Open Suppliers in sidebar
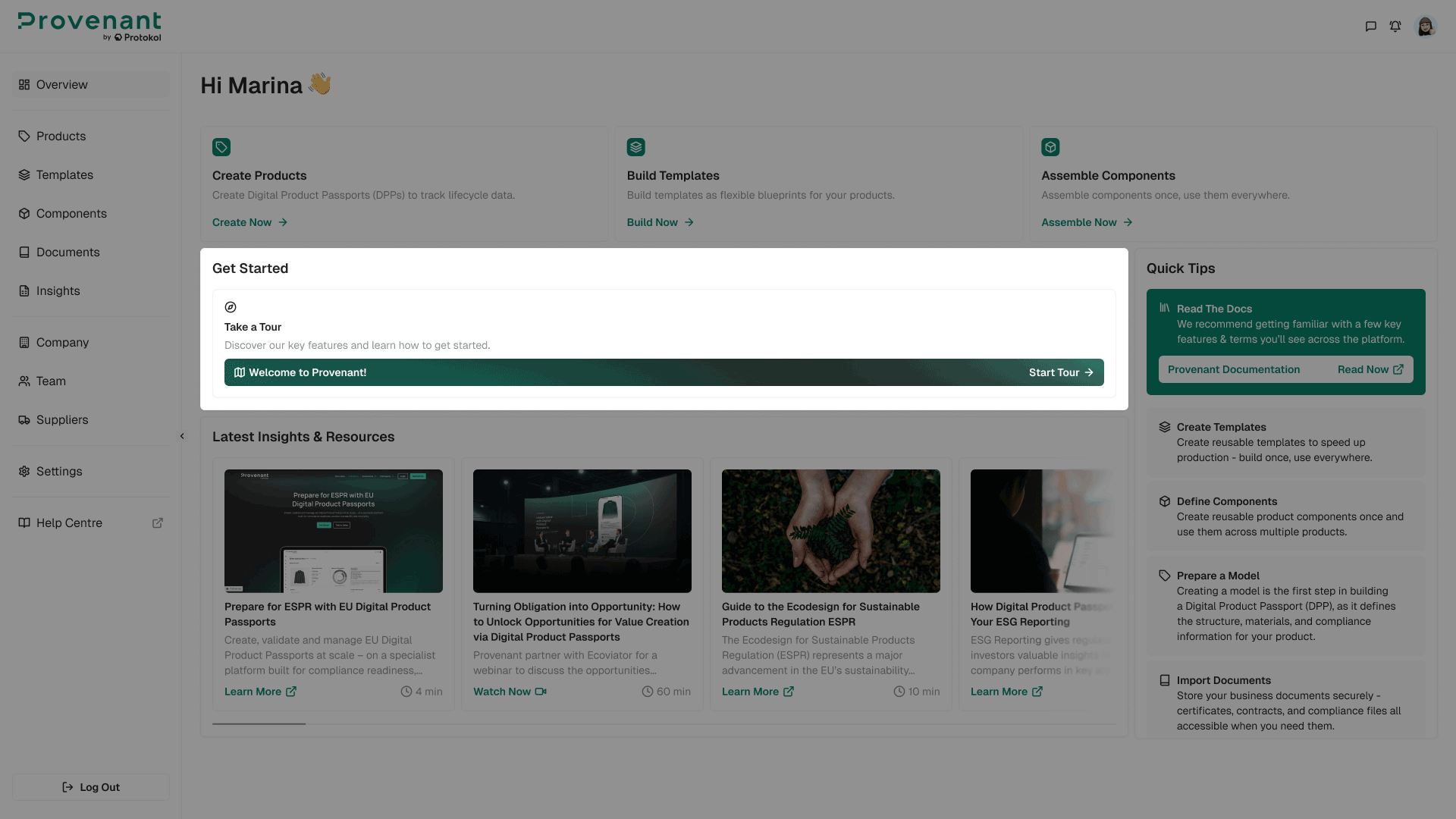This screenshot has height=819, width=1456. 91,419
